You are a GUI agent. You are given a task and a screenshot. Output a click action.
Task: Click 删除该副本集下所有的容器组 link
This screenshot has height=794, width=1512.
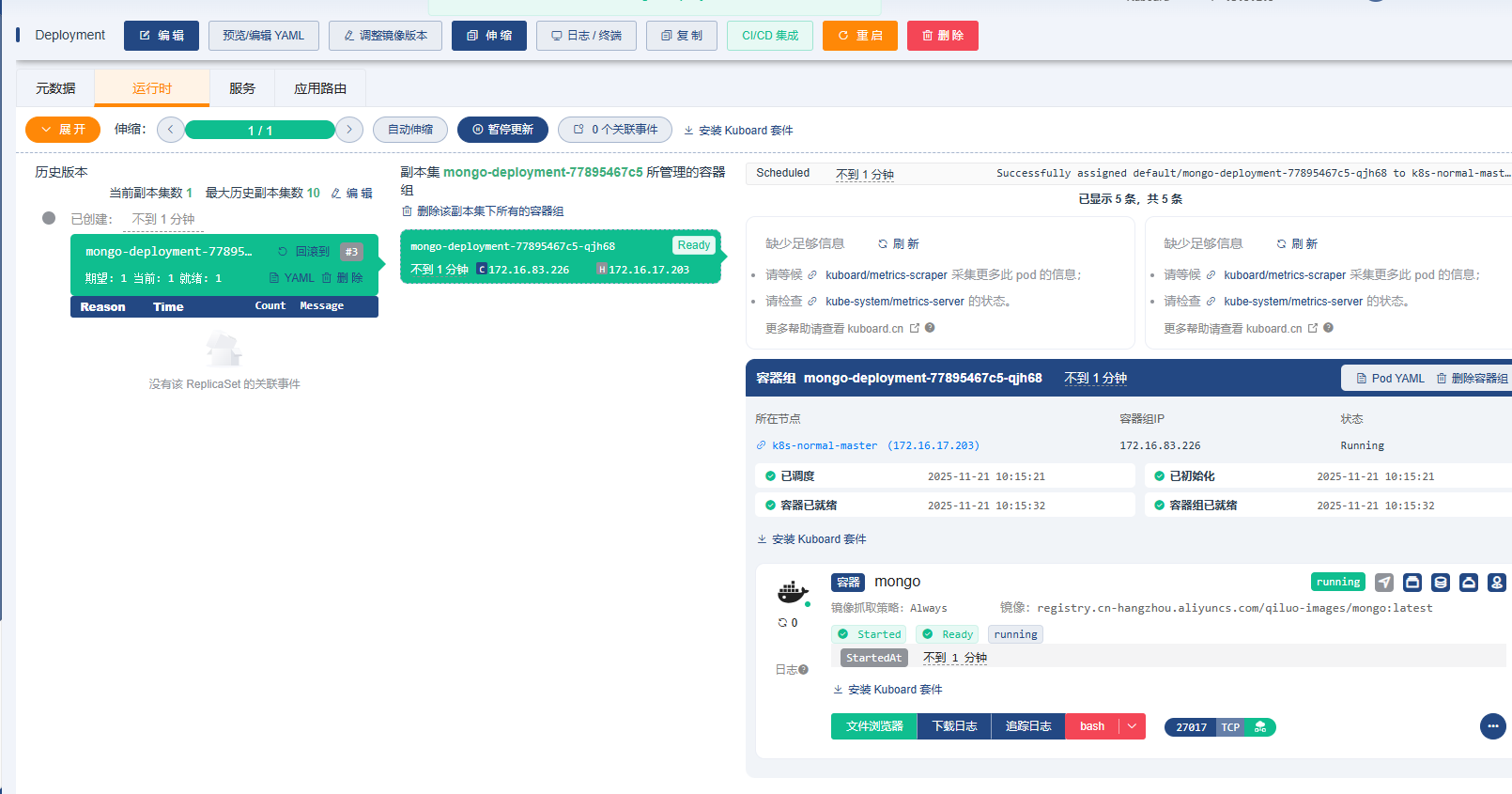(x=483, y=211)
